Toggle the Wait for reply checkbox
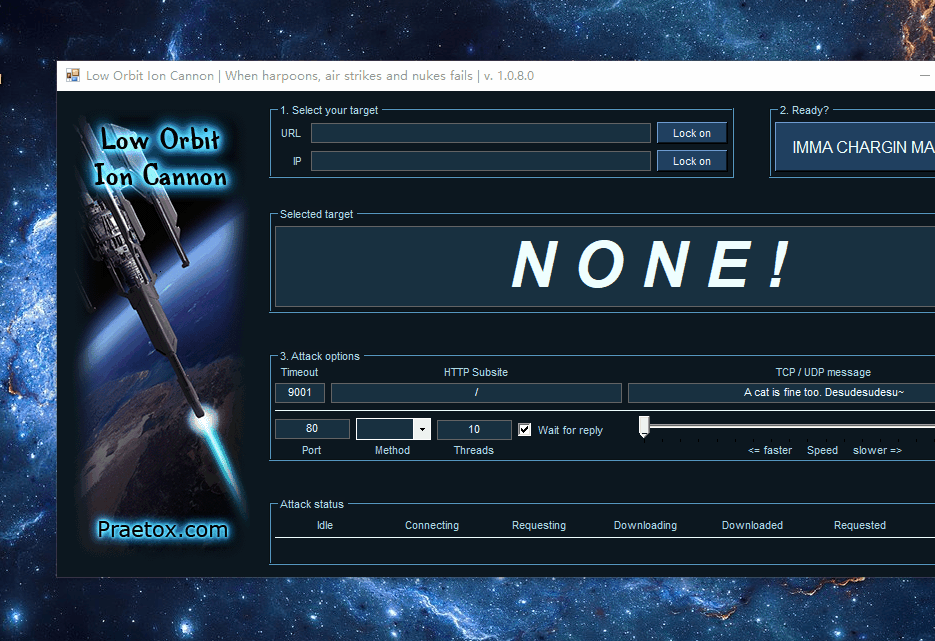935x641 pixels. pyautogui.click(x=525, y=429)
